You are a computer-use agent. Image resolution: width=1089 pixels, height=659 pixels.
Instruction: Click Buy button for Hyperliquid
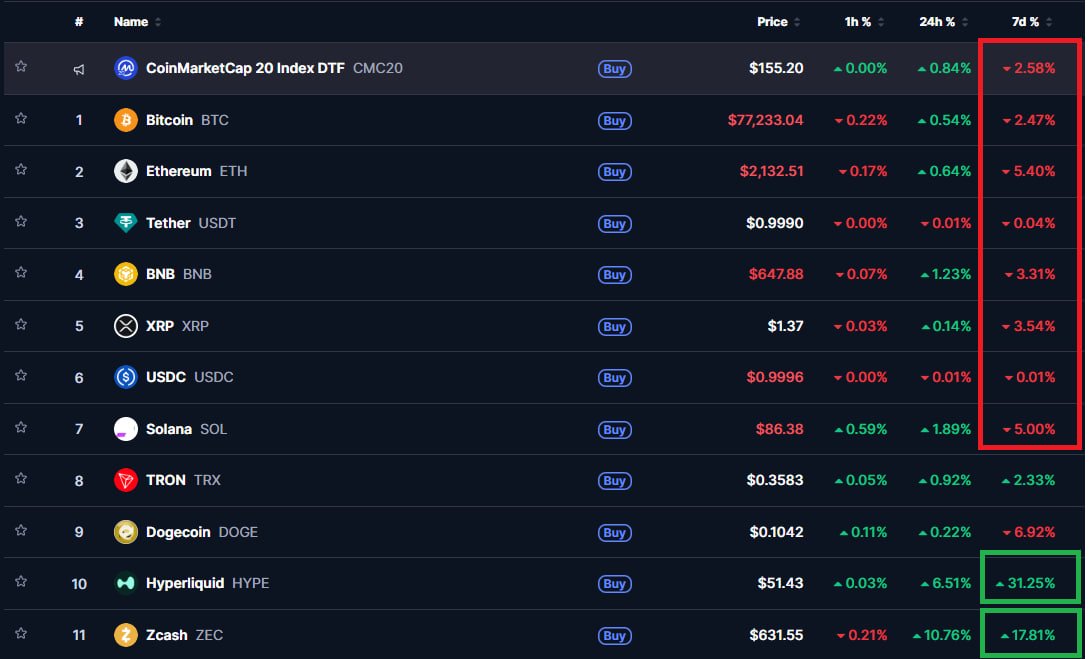click(x=615, y=584)
